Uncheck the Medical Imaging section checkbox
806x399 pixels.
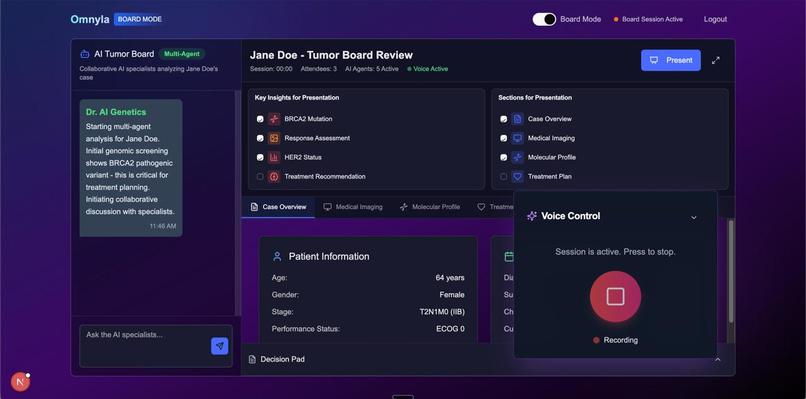[x=504, y=138]
